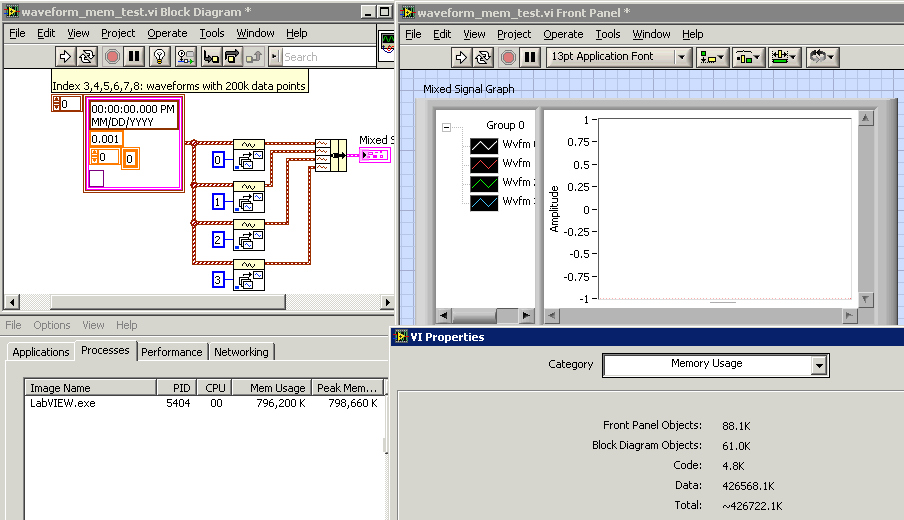Screen dimensions: 904x520
Task: Click blue Wvfm plot swatch in legend
Action: point(484,202)
